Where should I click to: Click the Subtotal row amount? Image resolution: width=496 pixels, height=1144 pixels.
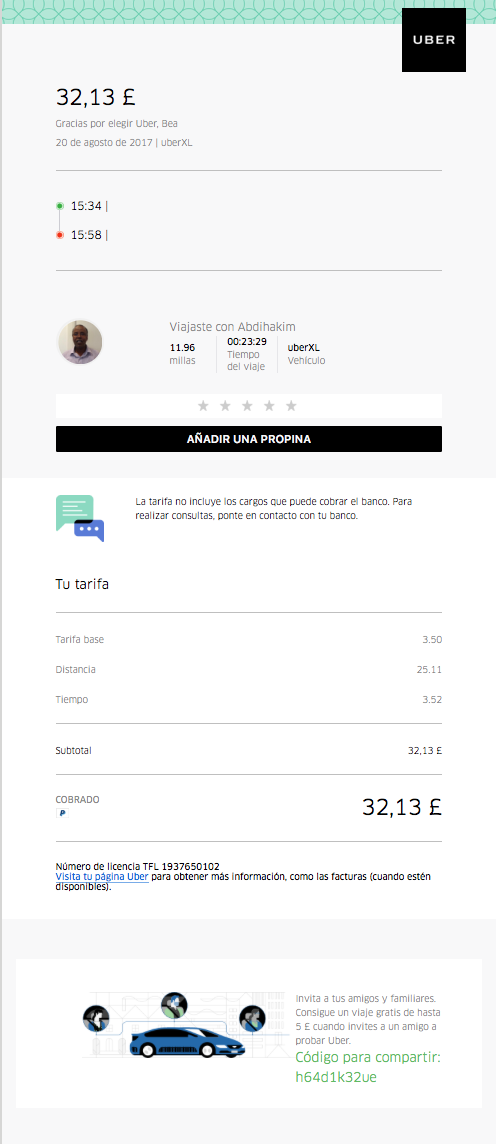click(425, 750)
